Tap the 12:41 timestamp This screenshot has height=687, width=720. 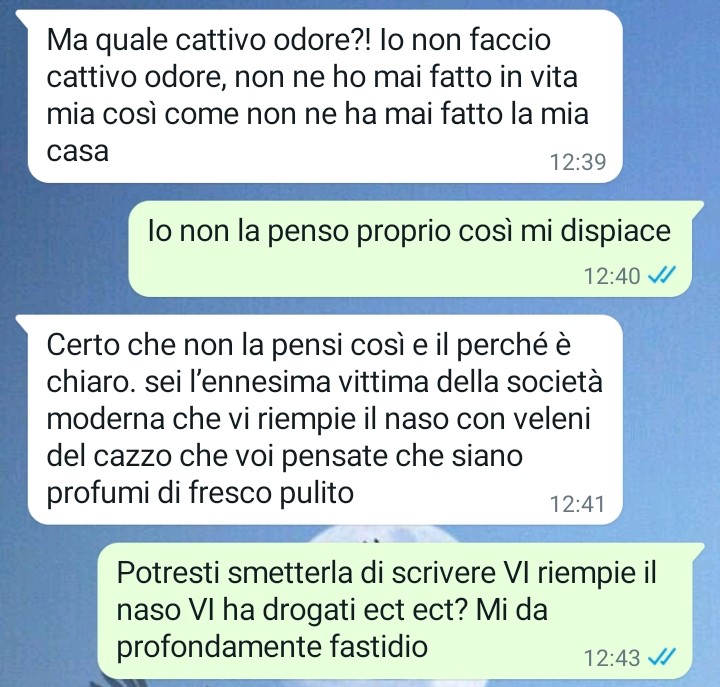(578, 504)
